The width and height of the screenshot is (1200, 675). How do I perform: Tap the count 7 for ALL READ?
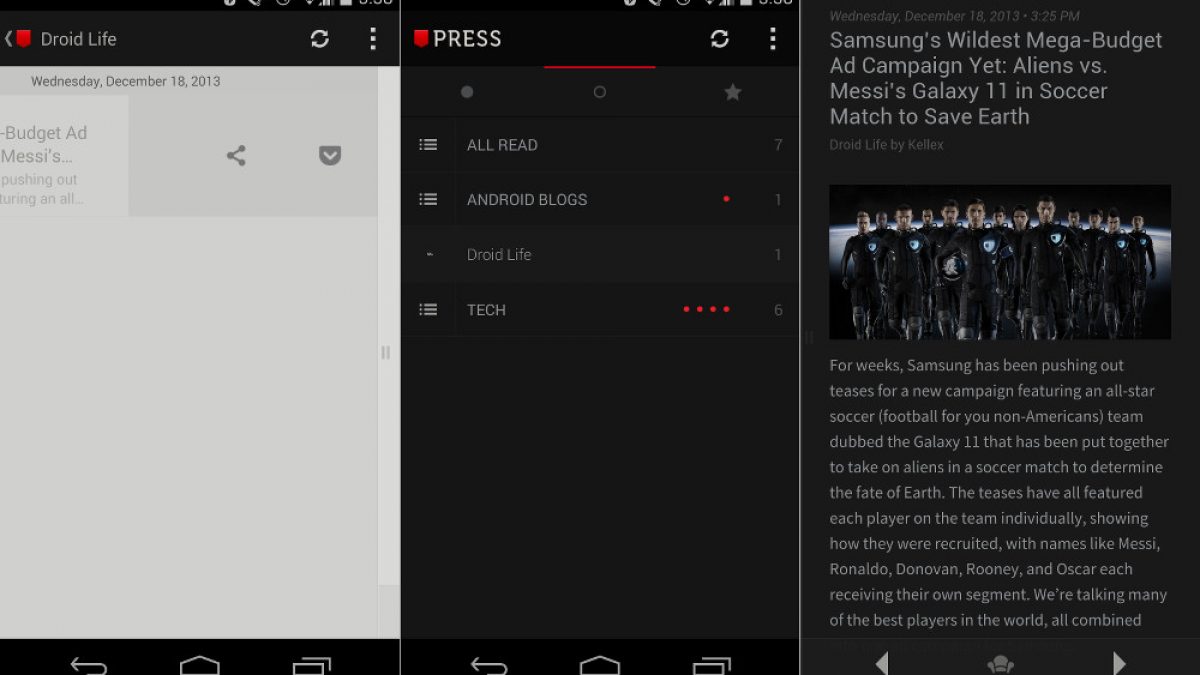tap(778, 145)
